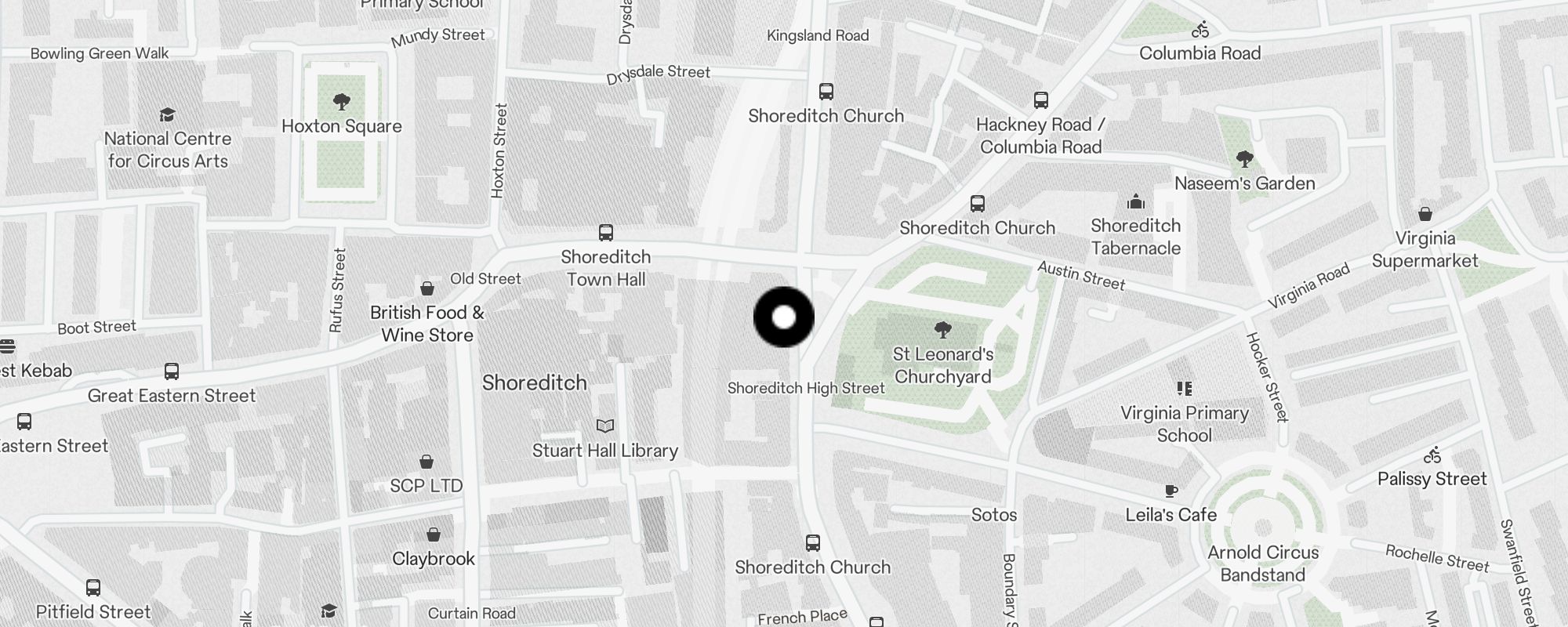Click the black circular location marker
1568x627 pixels.
pyautogui.click(x=784, y=317)
